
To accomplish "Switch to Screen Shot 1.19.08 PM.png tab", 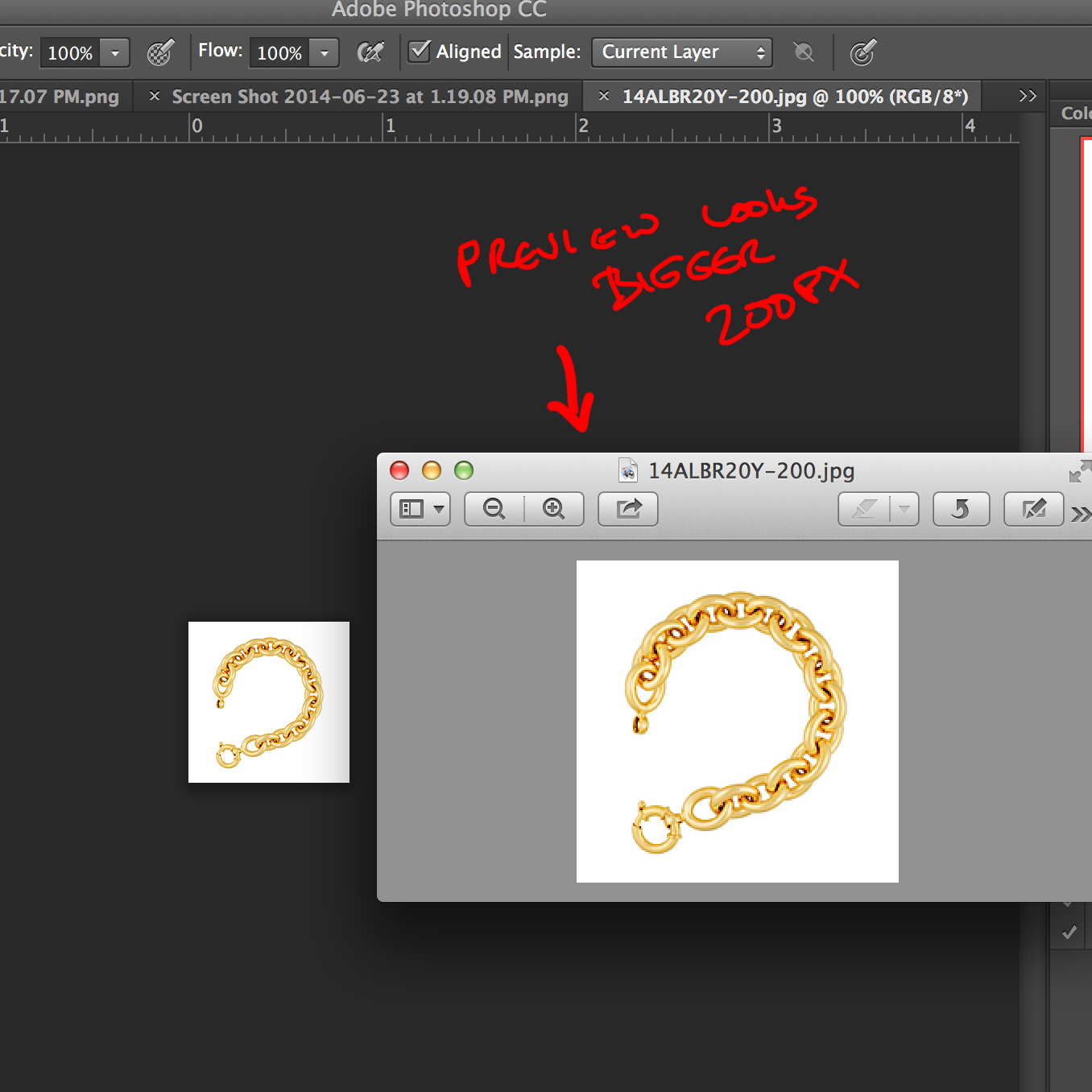I will tap(370, 97).
